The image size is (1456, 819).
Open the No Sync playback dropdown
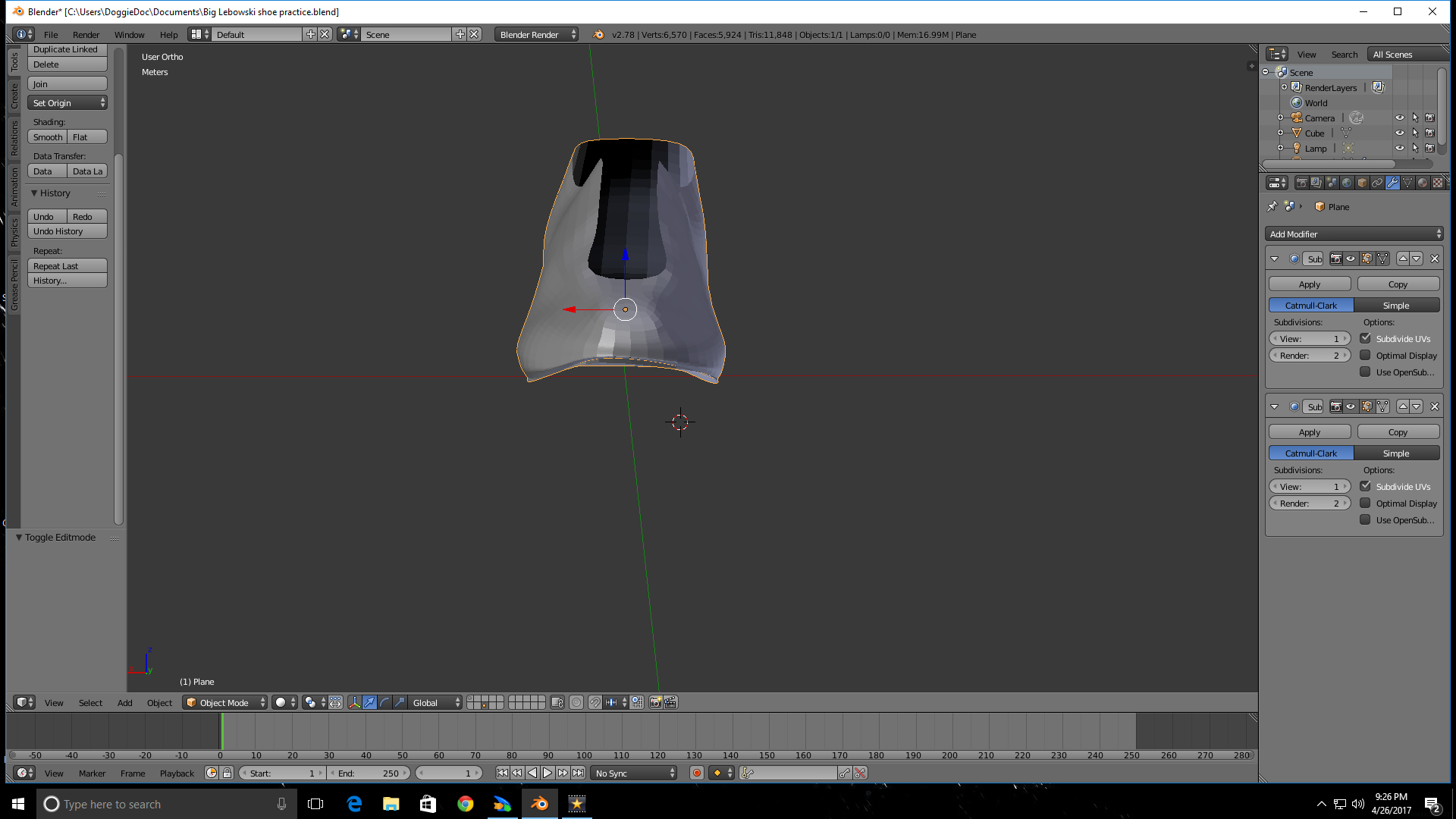click(634, 773)
